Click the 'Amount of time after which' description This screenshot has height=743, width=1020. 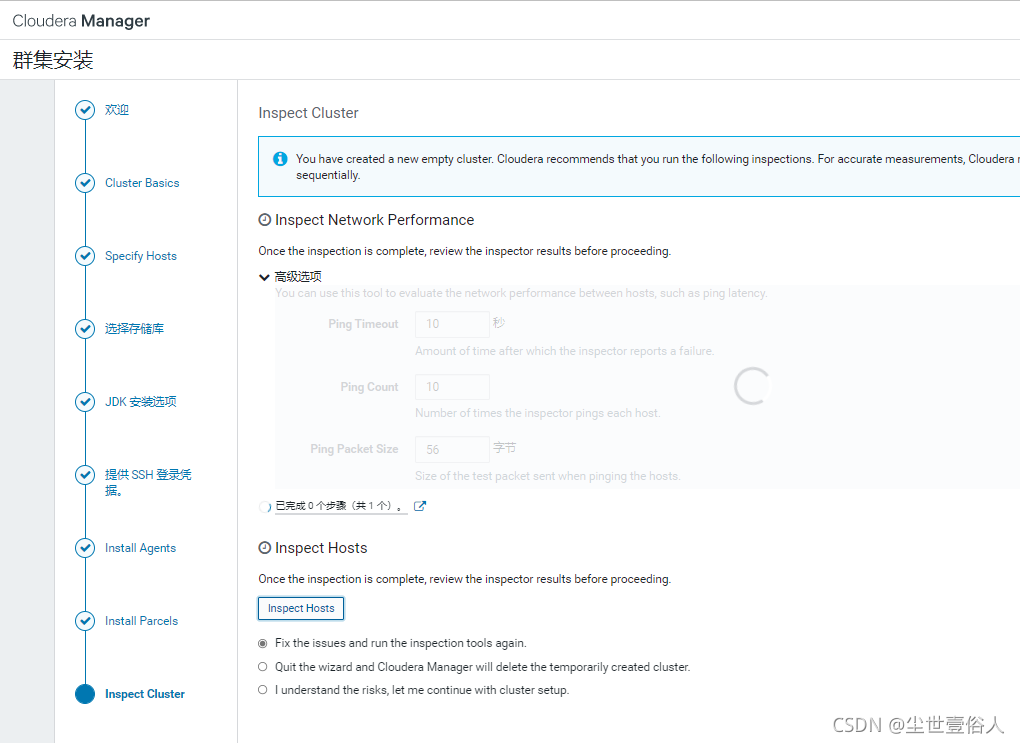click(565, 351)
